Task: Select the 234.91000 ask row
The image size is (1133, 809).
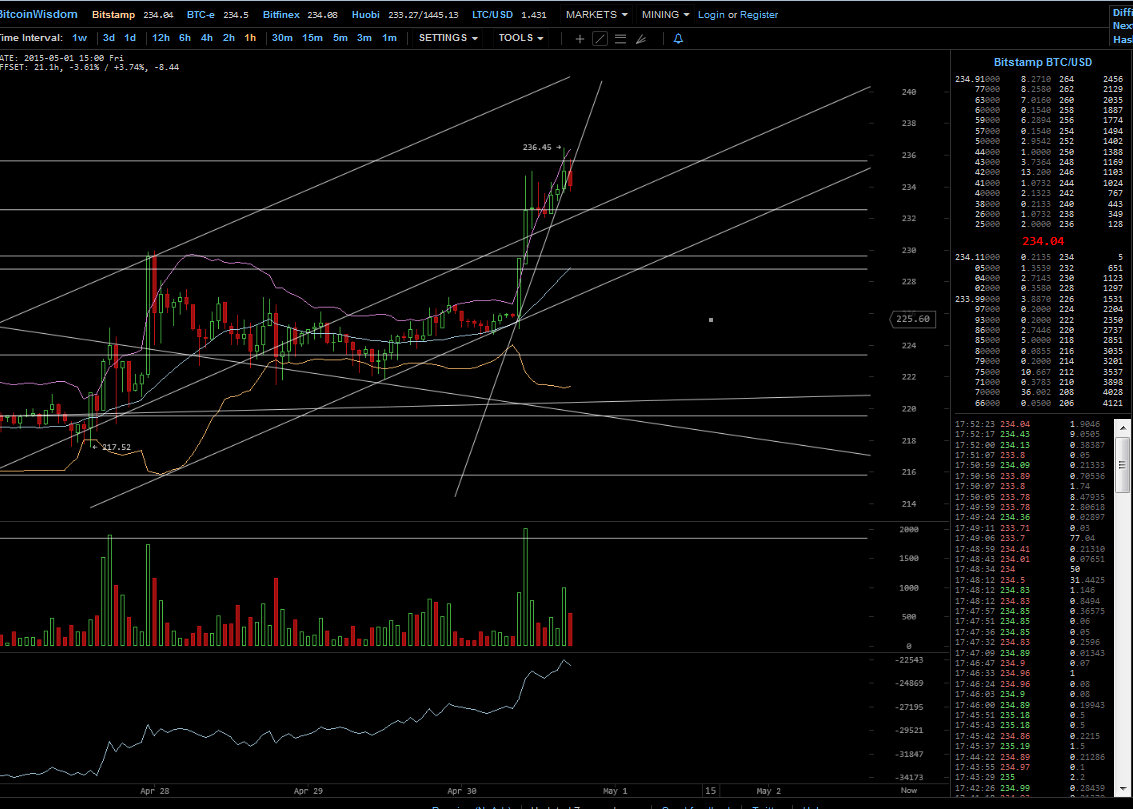Action: coord(1039,79)
